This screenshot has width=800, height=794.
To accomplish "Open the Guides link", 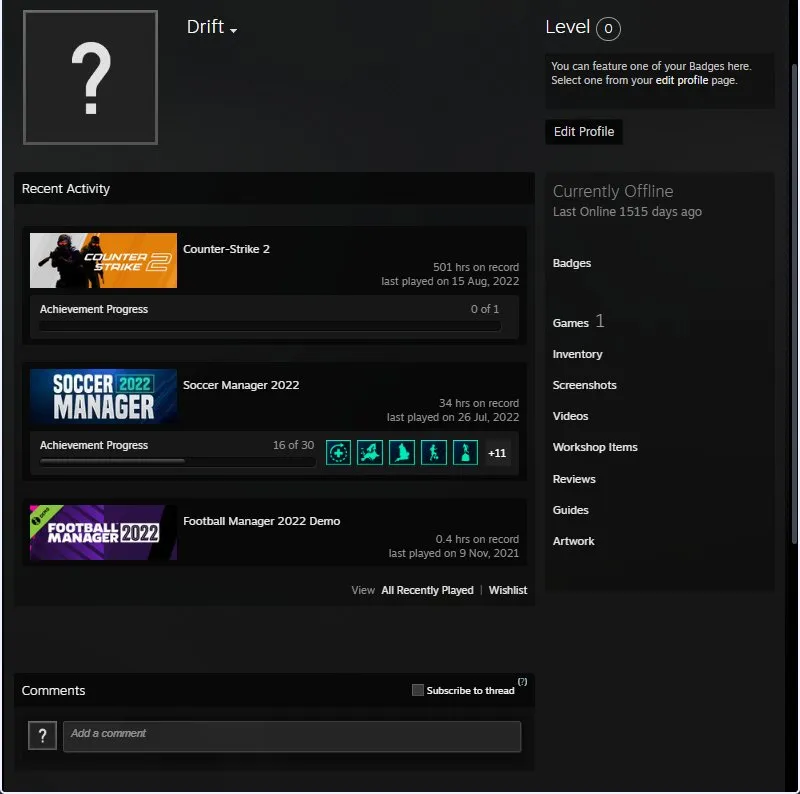I will coord(570,510).
